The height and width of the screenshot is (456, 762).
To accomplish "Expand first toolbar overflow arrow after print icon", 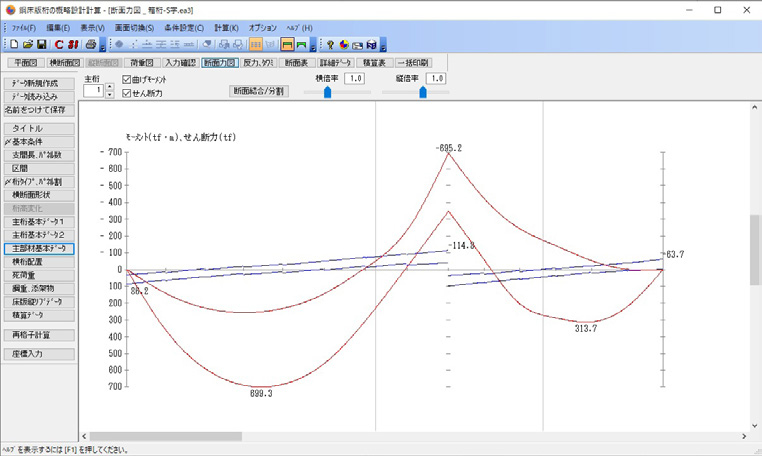I will coord(103,45).
